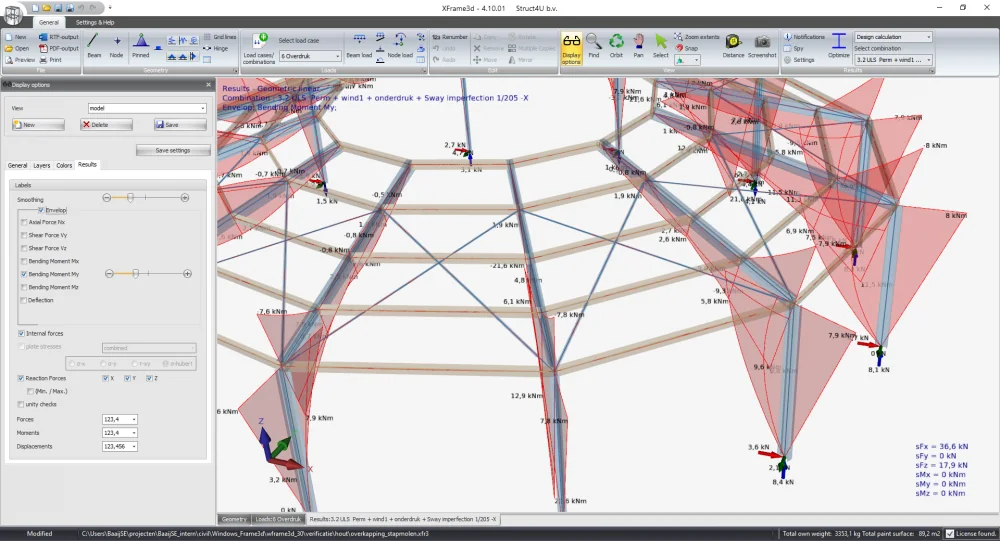This screenshot has width=1000, height=541.
Task: Click the Find magnifier icon
Action: [x=594, y=46]
